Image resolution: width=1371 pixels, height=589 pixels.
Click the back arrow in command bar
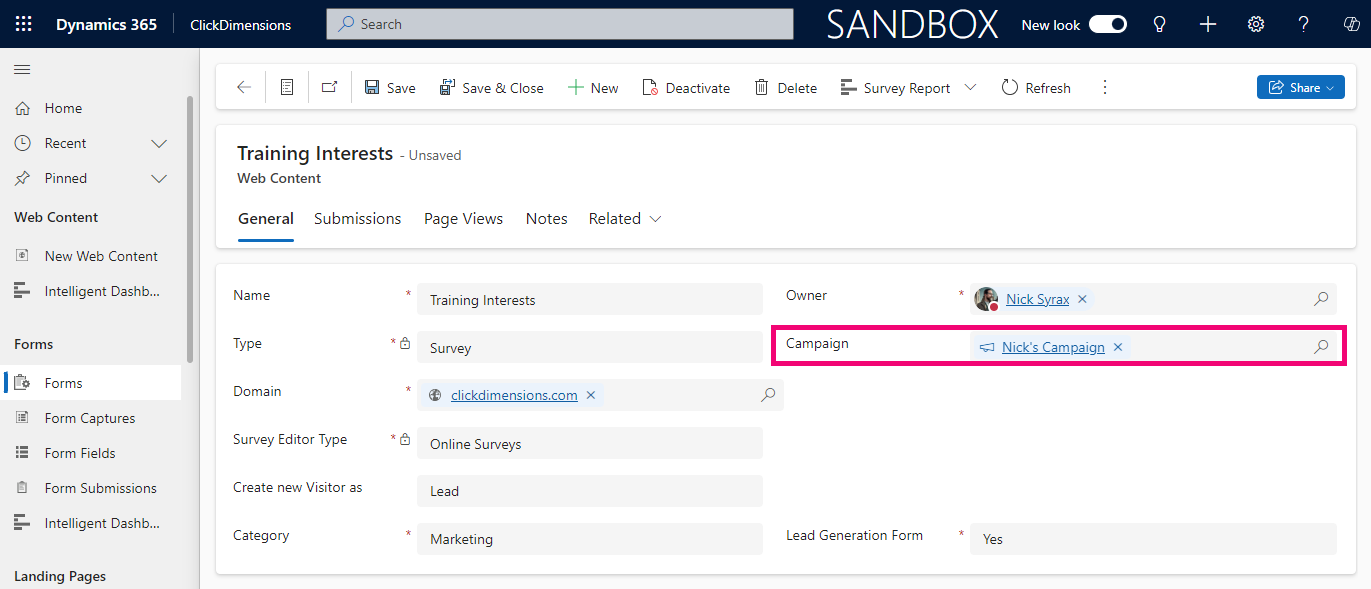pyautogui.click(x=244, y=88)
